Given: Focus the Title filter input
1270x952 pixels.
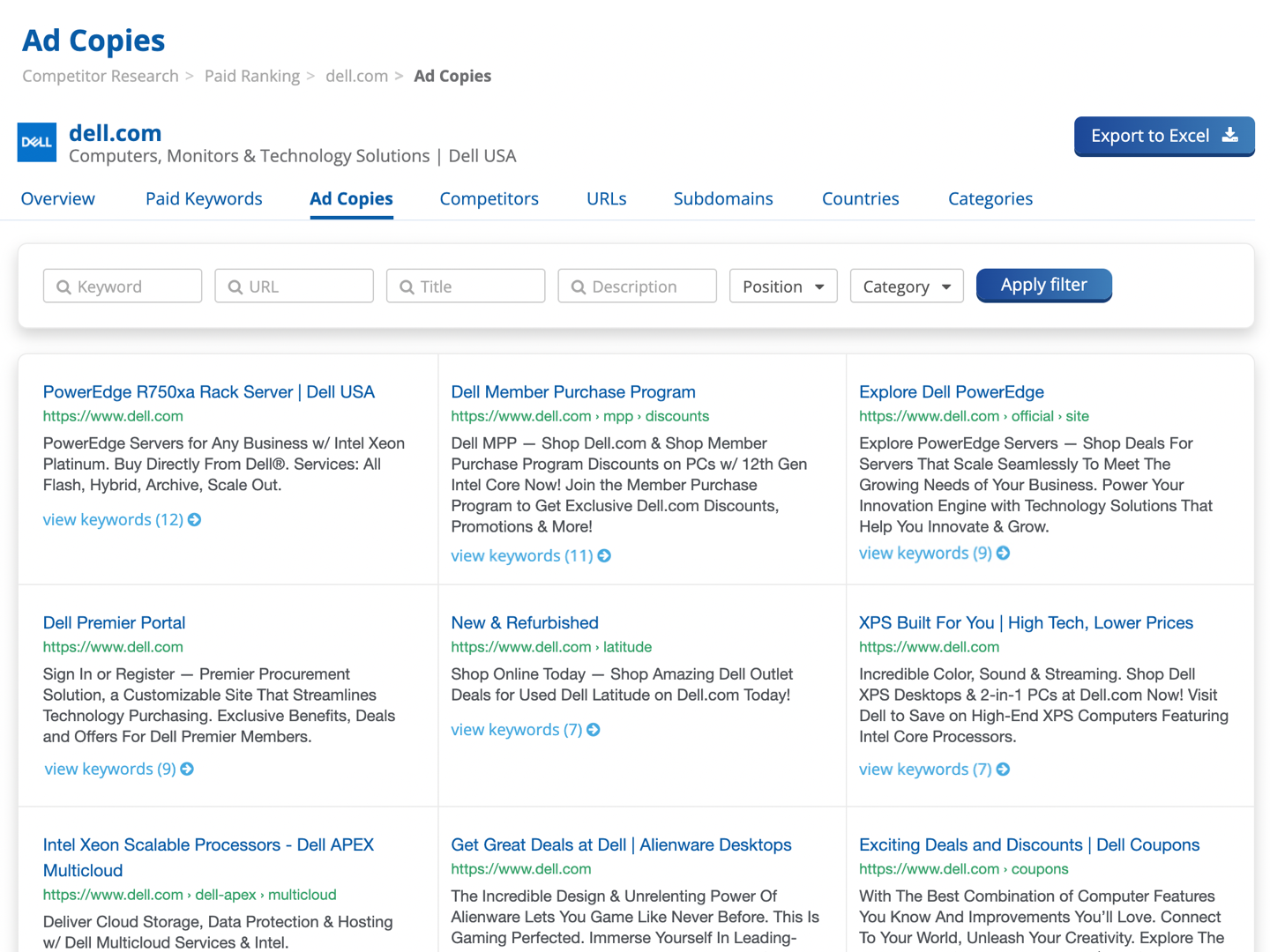Looking at the screenshot, I should click(466, 286).
